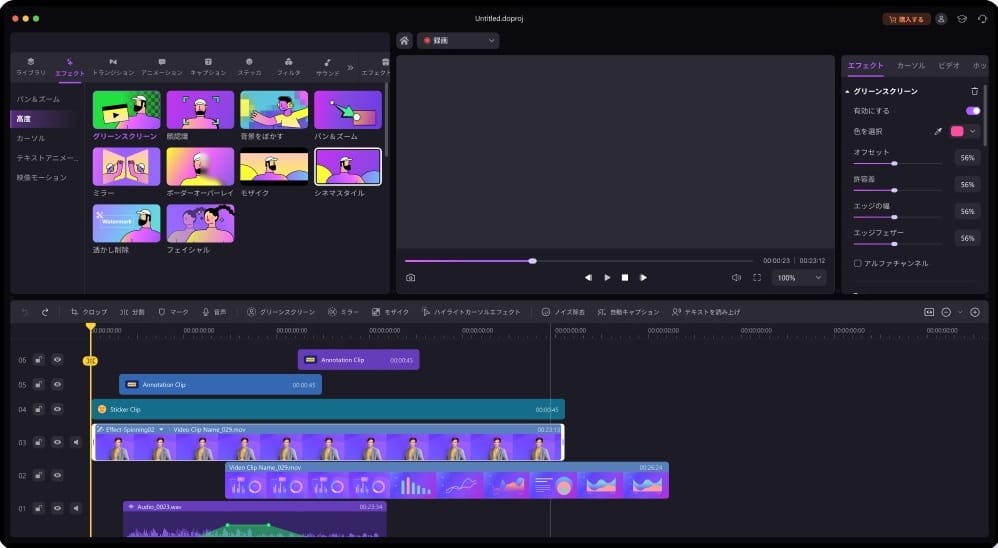The height and width of the screenshot is (548, 998).
Task: Open the 録画 recording dropdown
Action: coord(459,41)
